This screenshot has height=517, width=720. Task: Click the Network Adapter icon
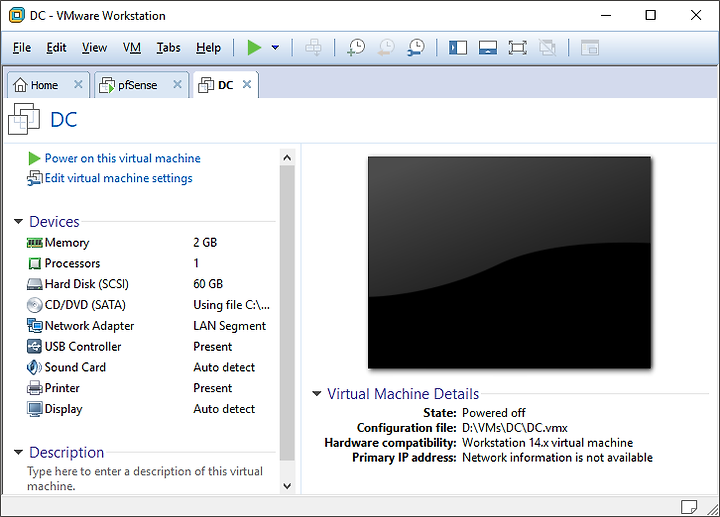pyautogui.click(x=34, y=326)
